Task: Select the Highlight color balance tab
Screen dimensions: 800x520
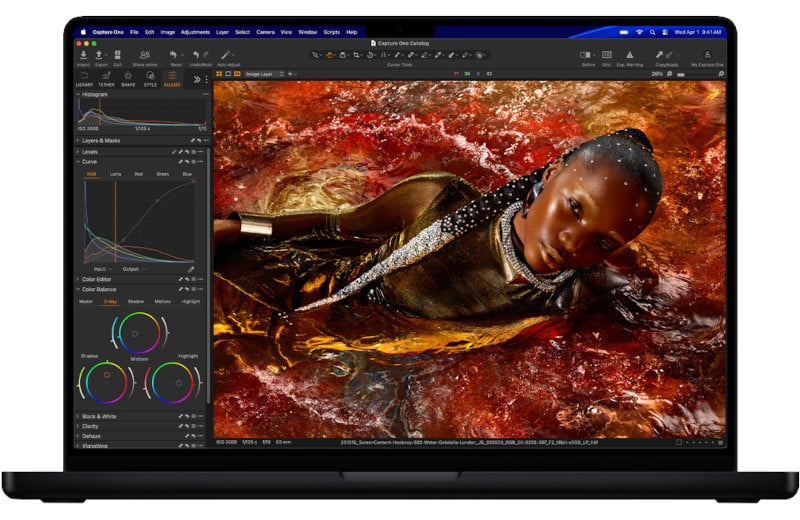Action: [x=191, y=302]
